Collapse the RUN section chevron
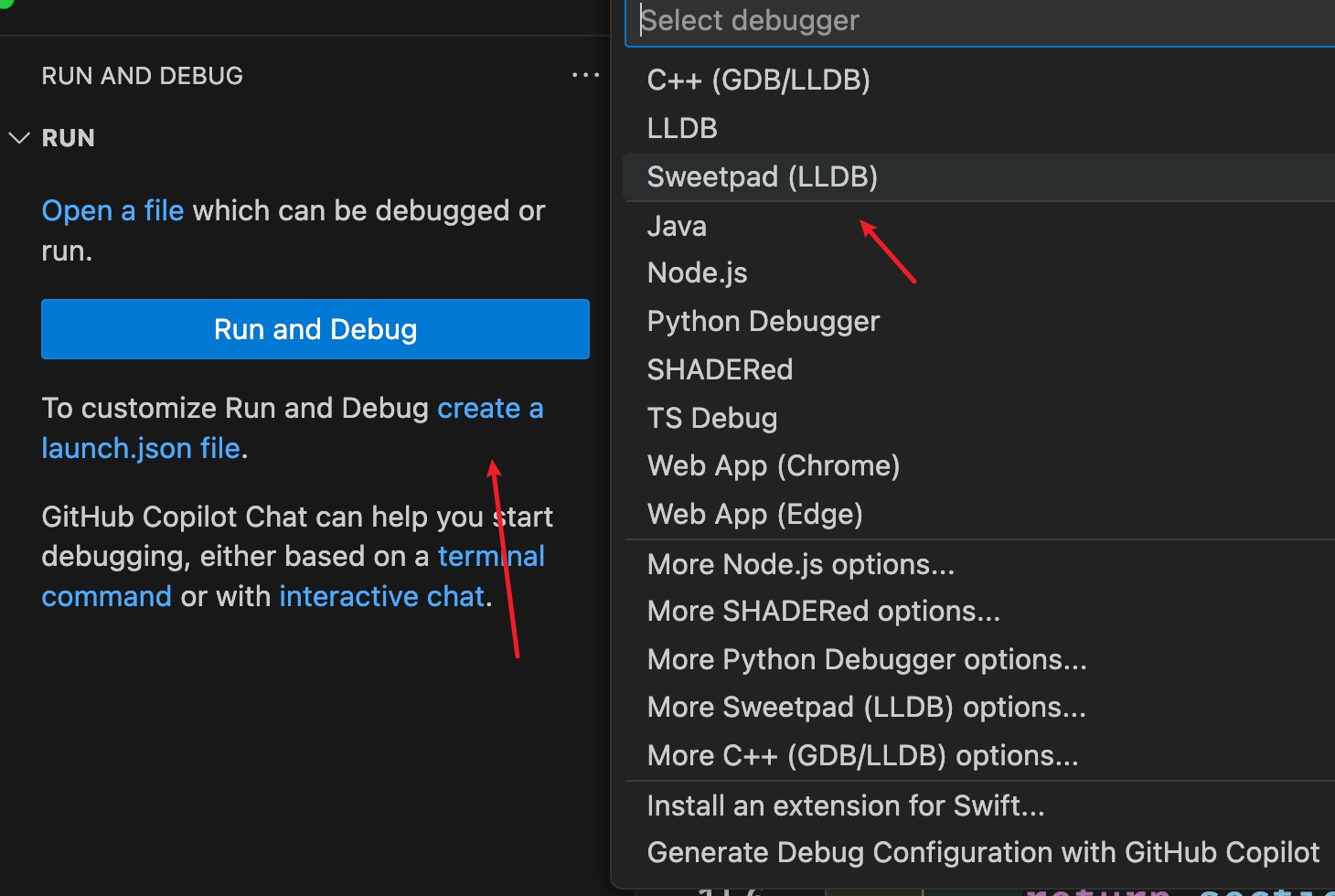 tap(19, 138)
